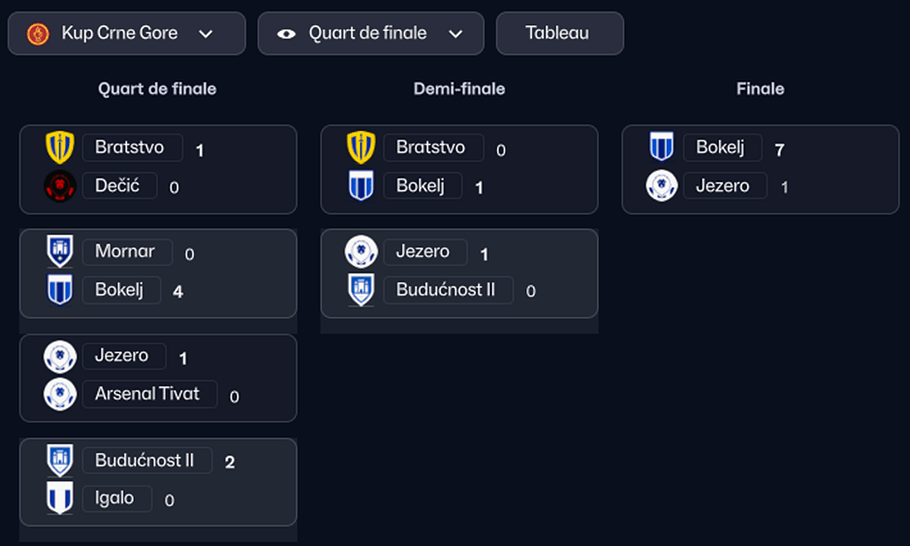Click the Kup Crne Gore competition logo
The height and width of the screenshot is (546, 910).
coord(38,33)
